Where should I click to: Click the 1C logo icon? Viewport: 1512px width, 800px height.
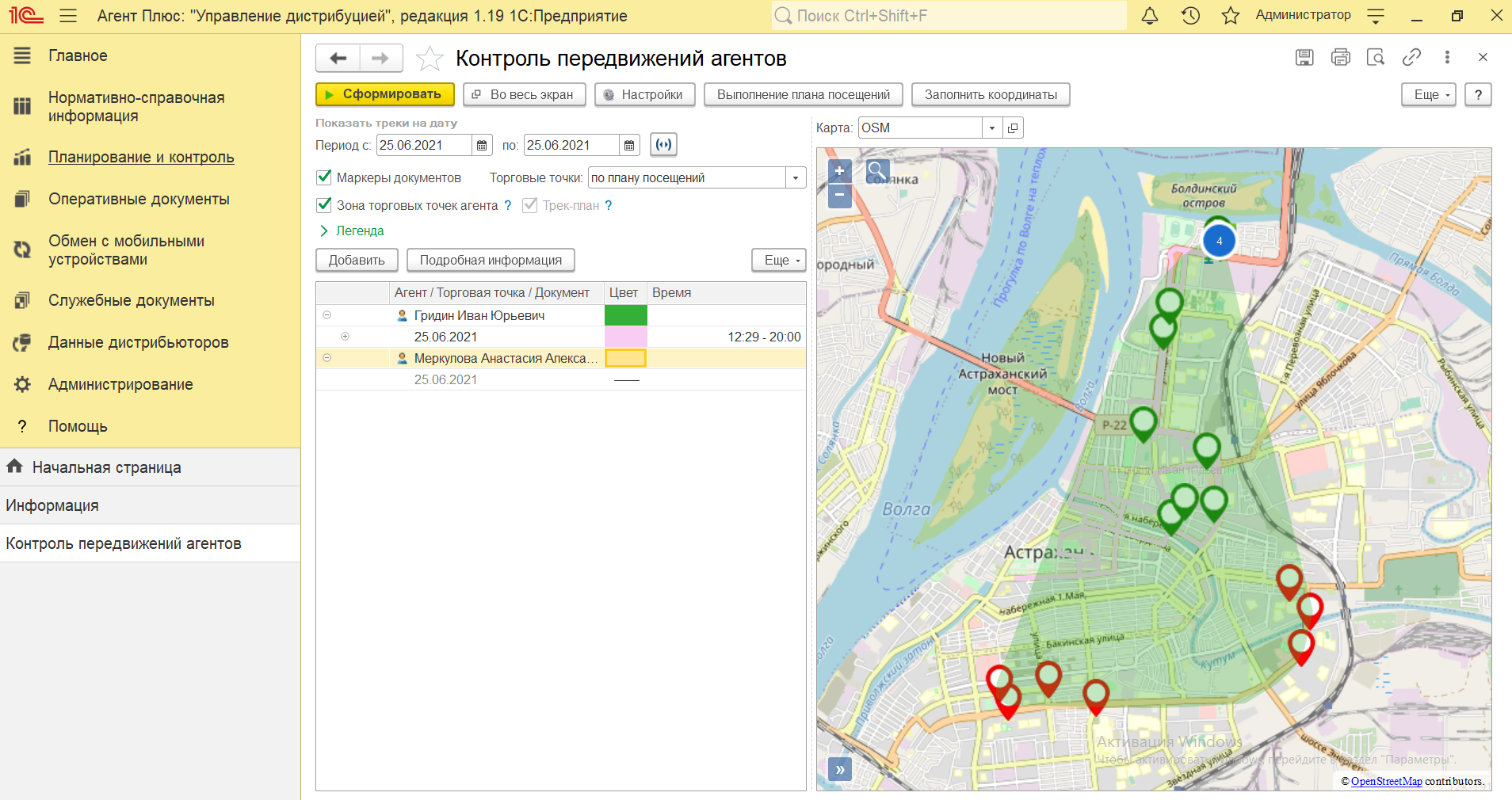click(25, 15)
